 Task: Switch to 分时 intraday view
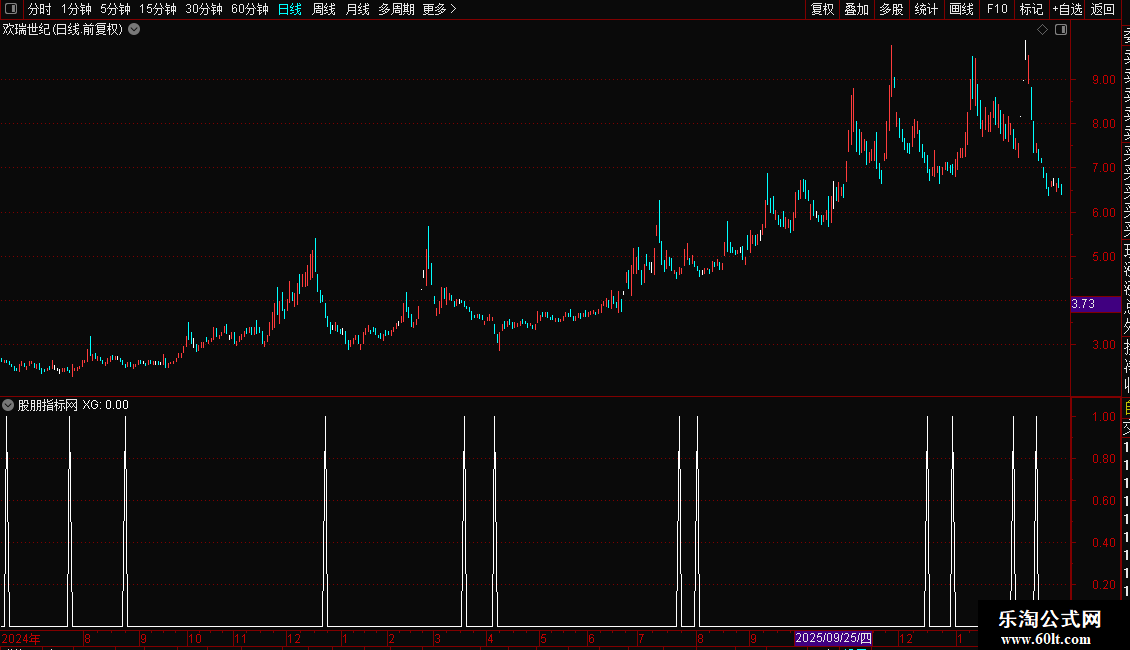pos(40,9)
